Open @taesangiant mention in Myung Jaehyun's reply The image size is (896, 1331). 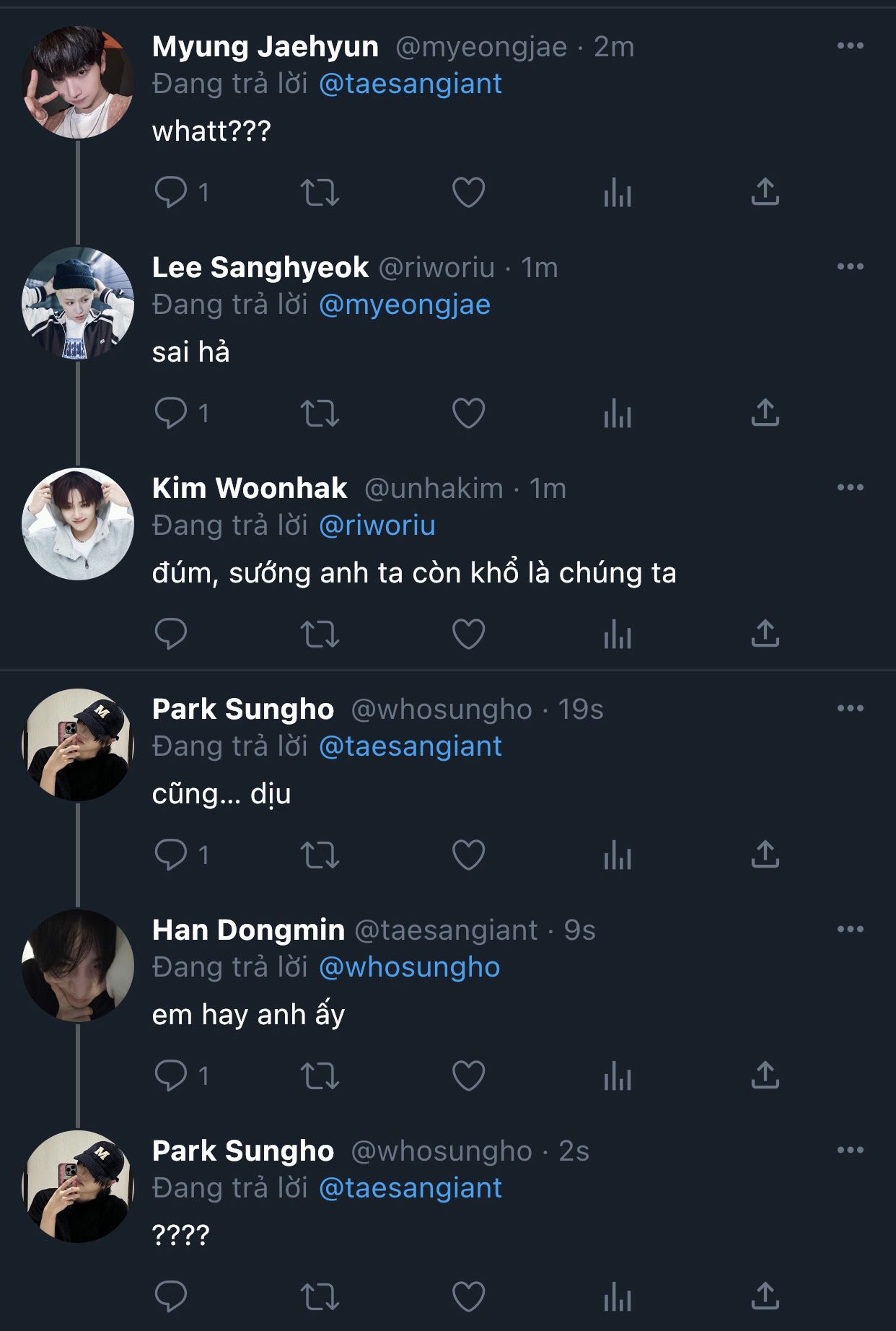(410, 84)
